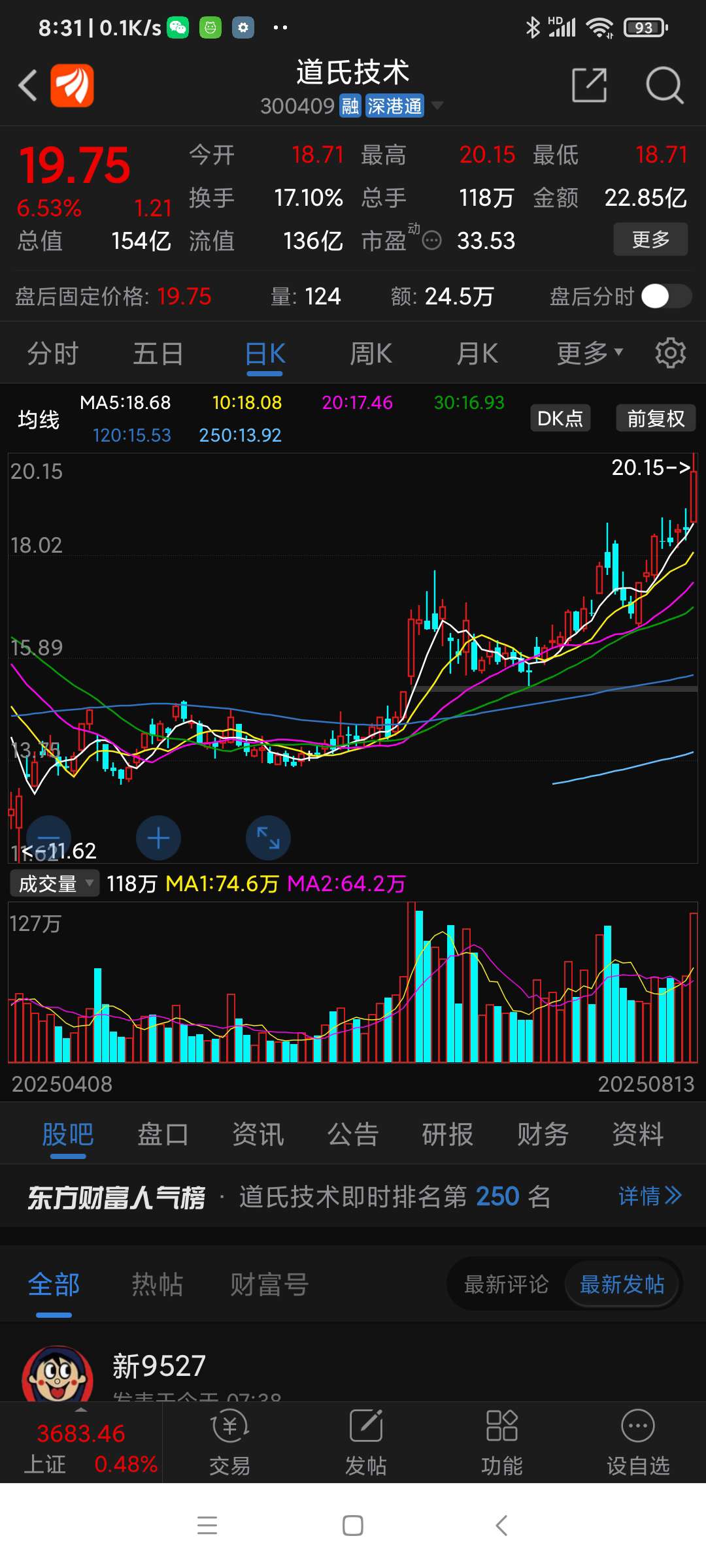Viewport: 706px width, 1568px height.
Task: Tap 换手 value 17.10%
Action: 308,198
